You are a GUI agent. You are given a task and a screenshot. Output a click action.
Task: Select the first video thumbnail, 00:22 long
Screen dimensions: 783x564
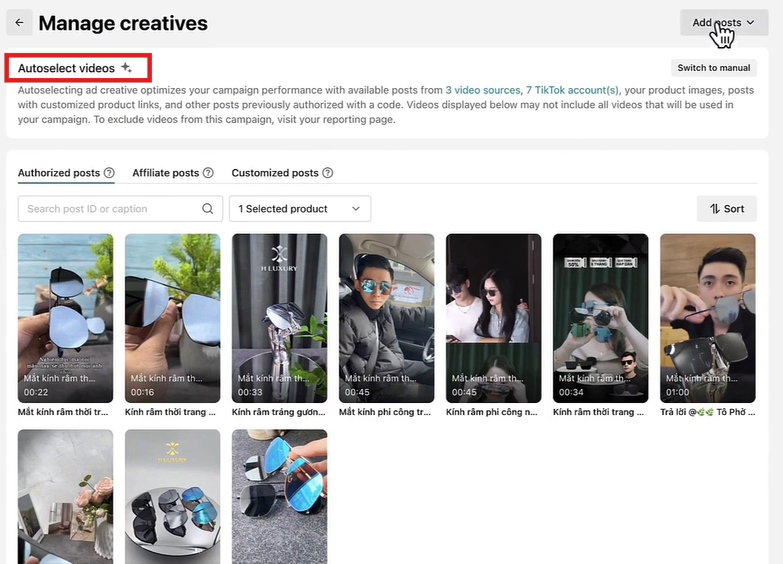(65, 318)
